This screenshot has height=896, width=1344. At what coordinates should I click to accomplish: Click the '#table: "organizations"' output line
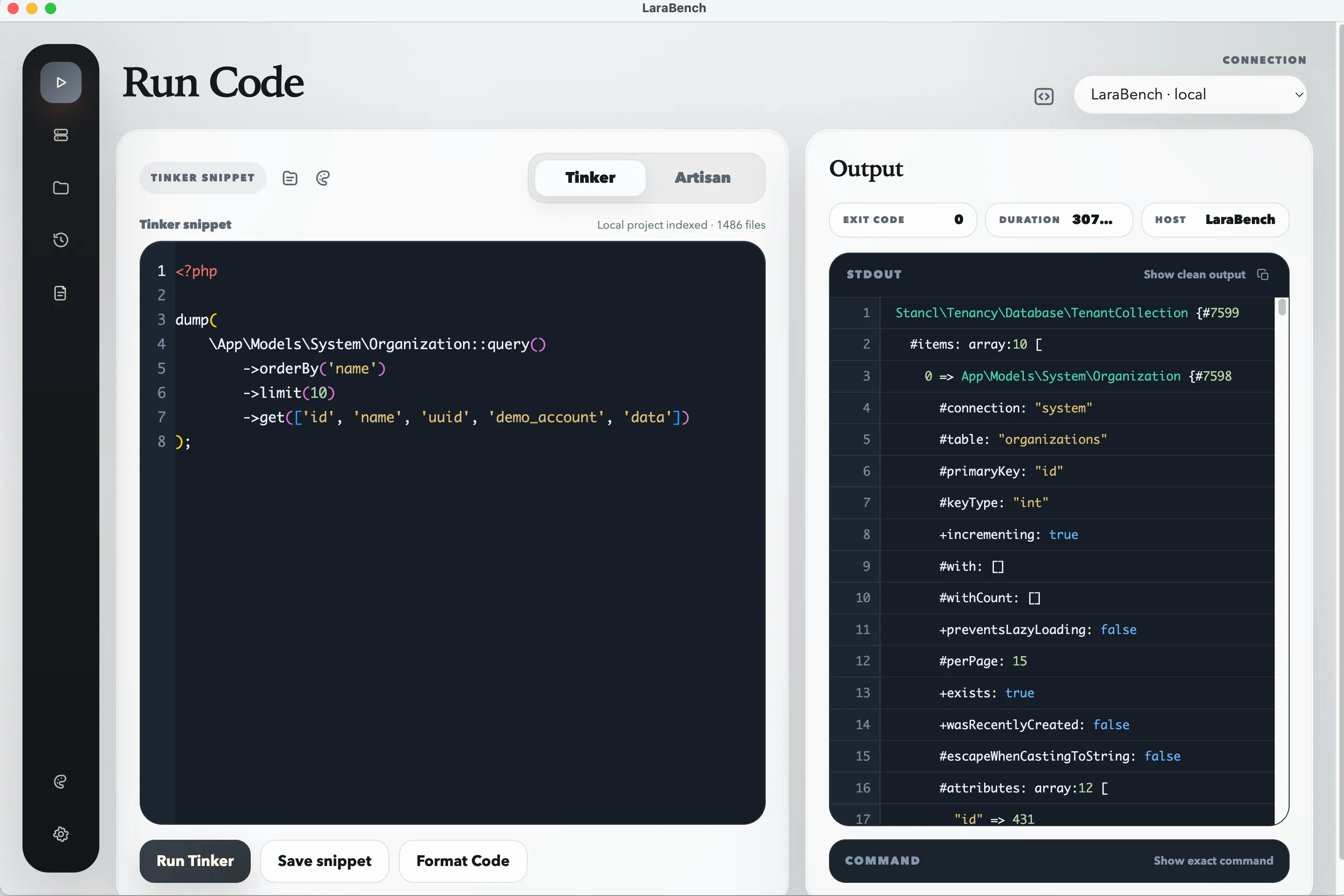pos(1023,440)
